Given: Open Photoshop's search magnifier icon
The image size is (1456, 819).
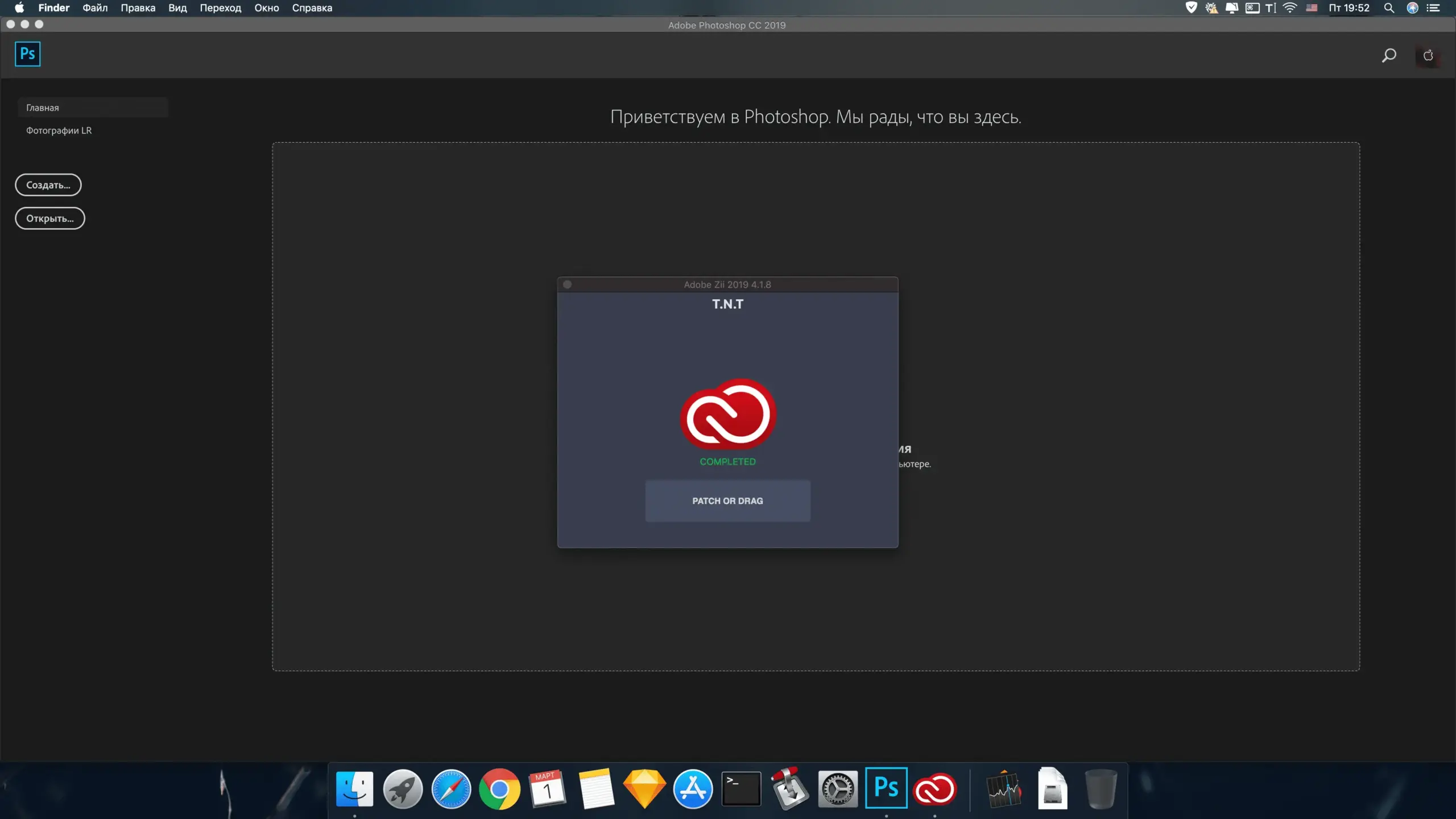Looking at the screenshot, I should [1389, 55].
